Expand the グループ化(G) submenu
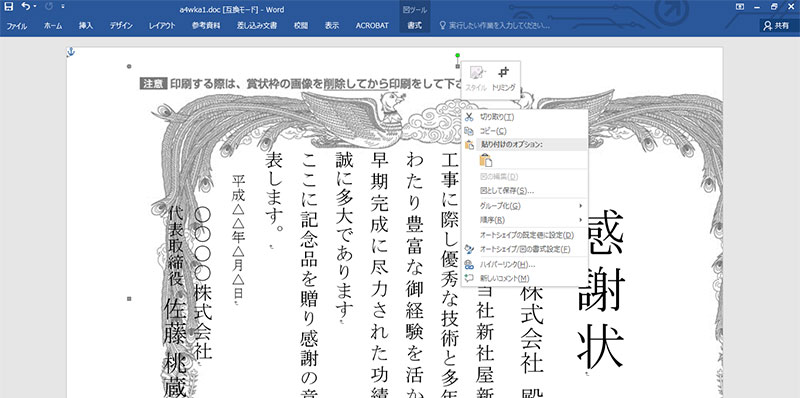The image size is (800, 398). (x=524, y=206)
